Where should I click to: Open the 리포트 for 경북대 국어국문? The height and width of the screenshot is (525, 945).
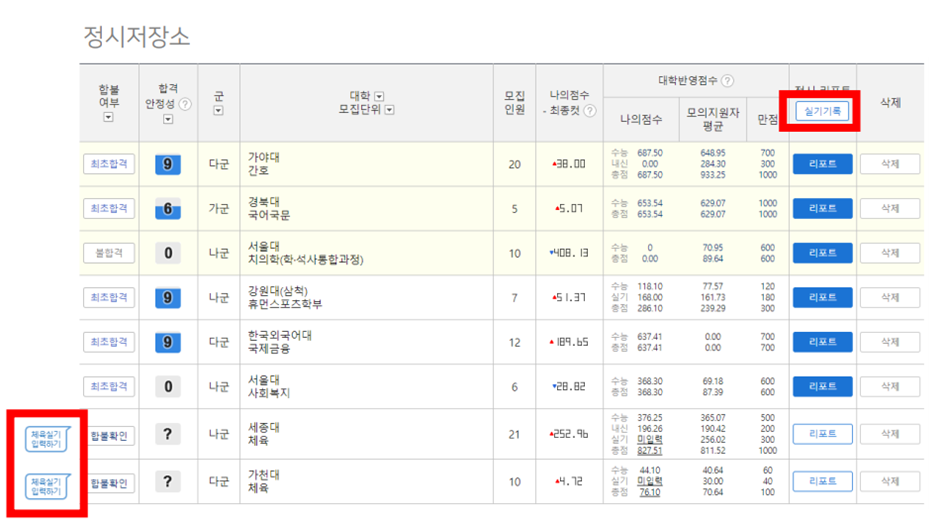coord(823,209)
